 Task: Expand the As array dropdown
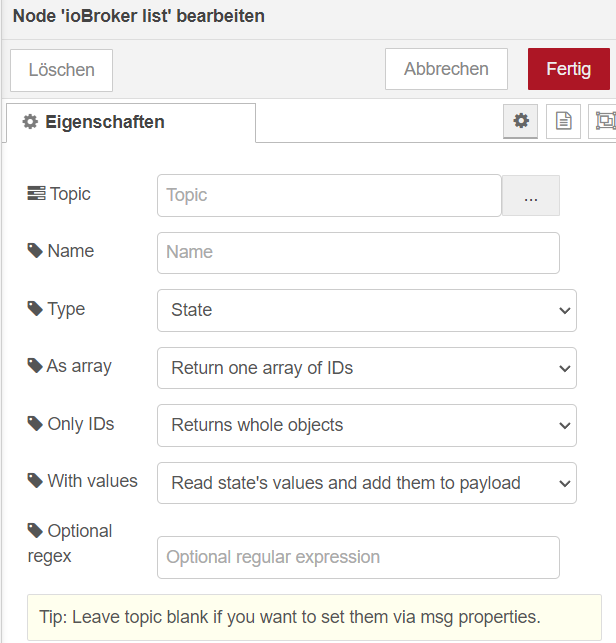367,368
